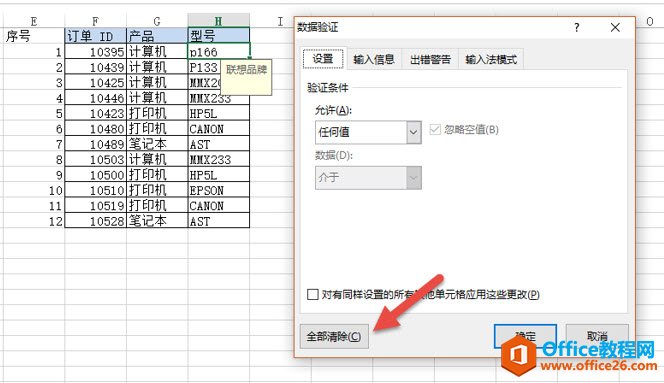Click the help question mark icon

[x=576, y=28]
